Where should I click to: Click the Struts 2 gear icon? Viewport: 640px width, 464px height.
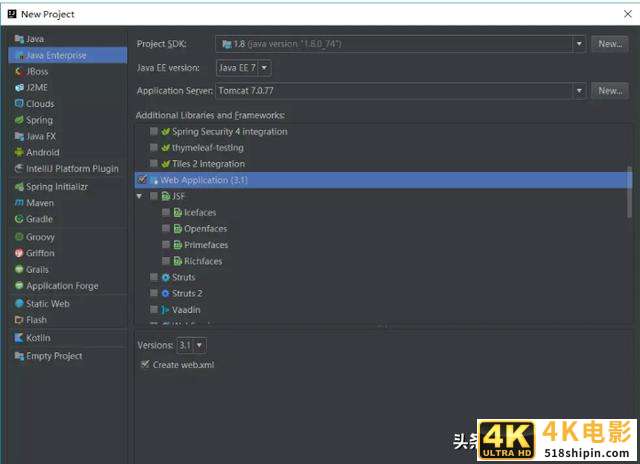click(165, 293)
